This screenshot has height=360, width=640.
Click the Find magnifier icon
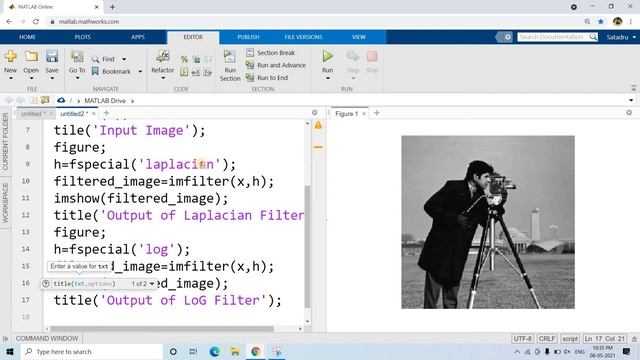pos(96,59)
